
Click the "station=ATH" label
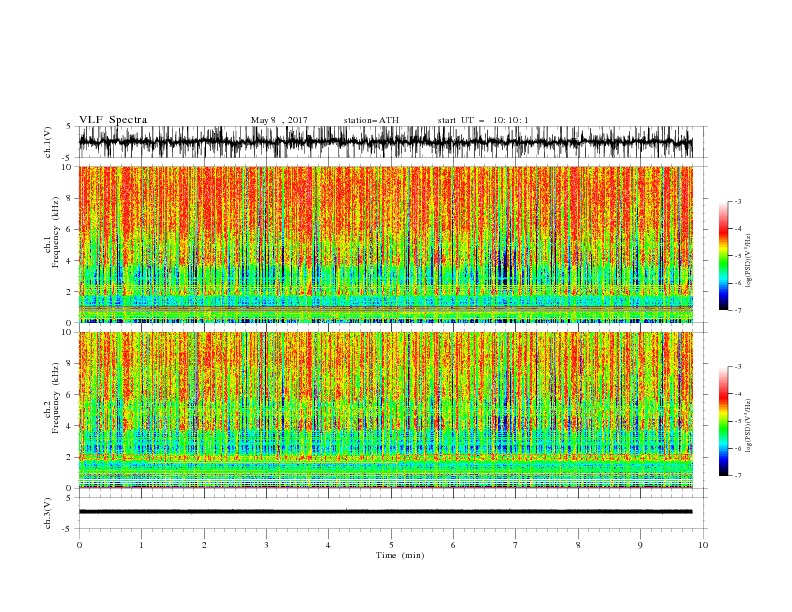(x=371, y=120)
